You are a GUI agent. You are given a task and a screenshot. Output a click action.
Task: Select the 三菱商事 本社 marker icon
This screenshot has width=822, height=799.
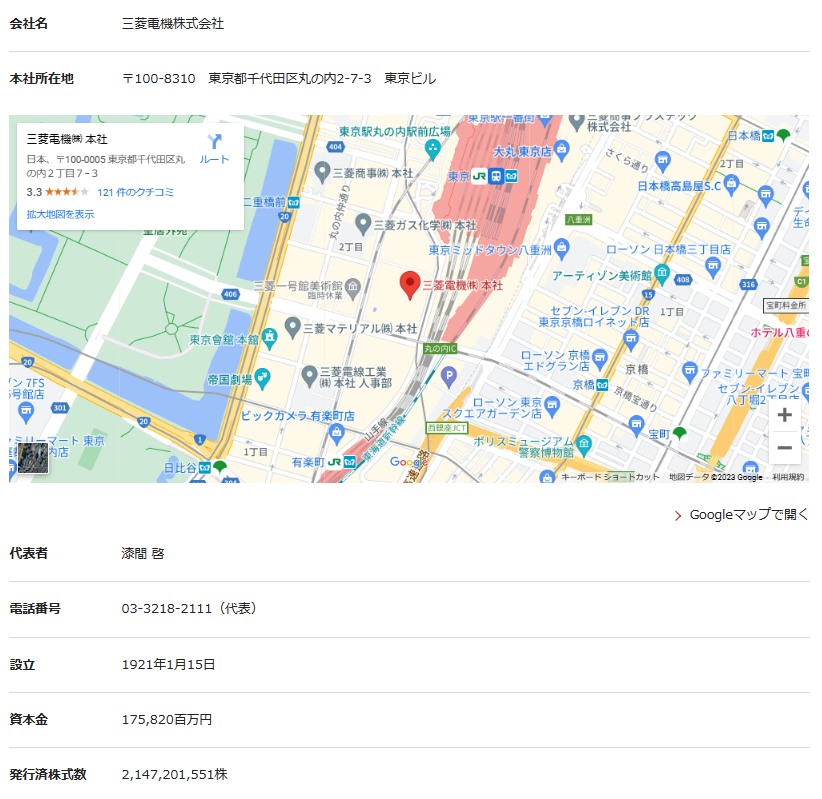(322, 171)
